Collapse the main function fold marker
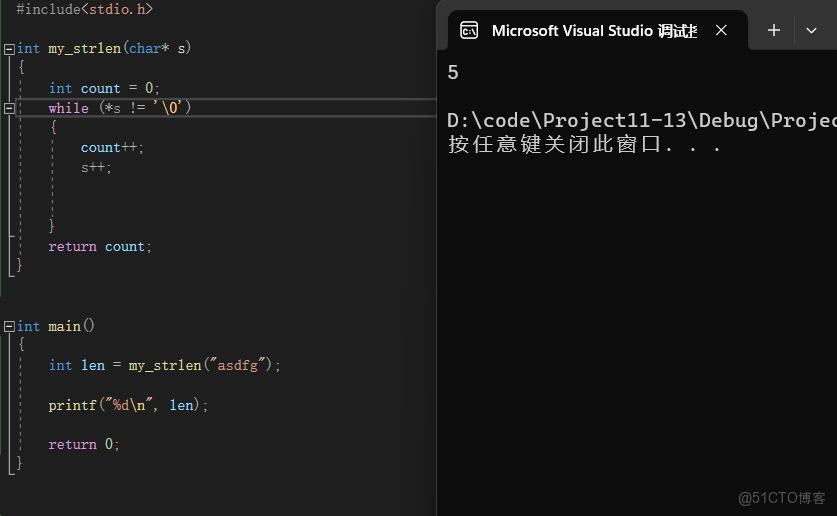The height and width of the screenshot is (516, 837). pos(9,326)
